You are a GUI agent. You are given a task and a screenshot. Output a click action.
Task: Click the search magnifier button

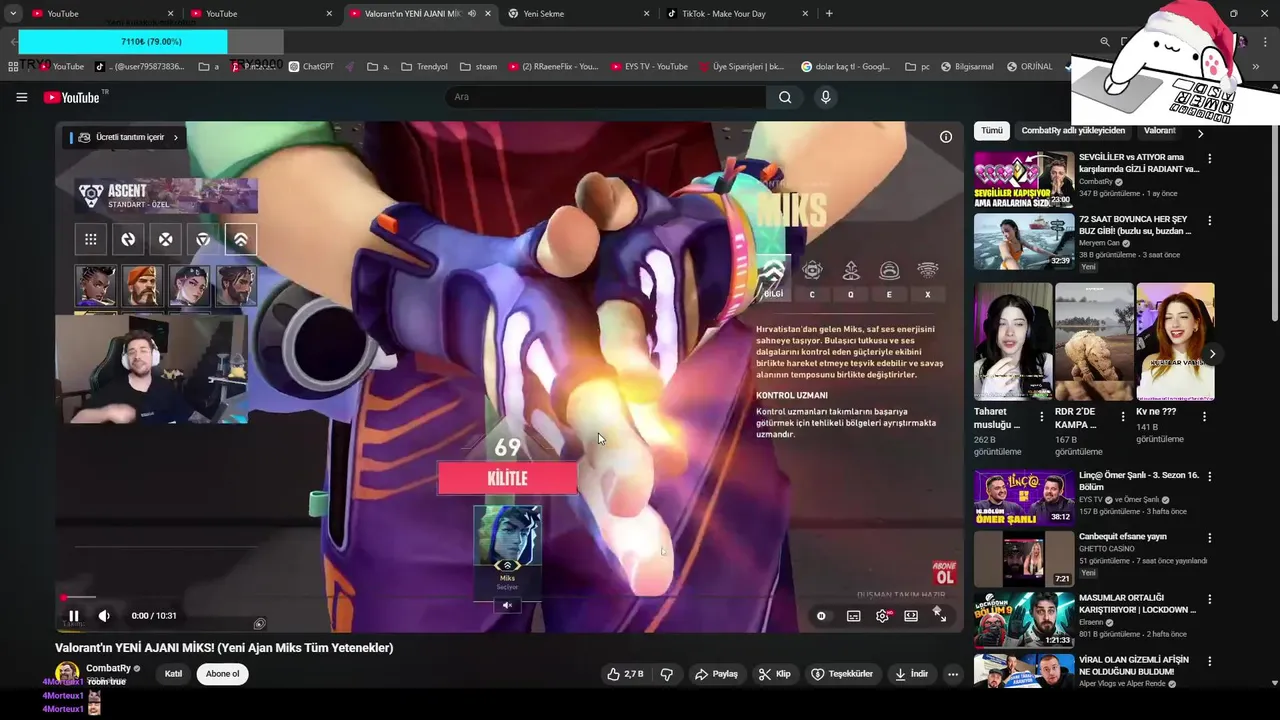(785, 97)
